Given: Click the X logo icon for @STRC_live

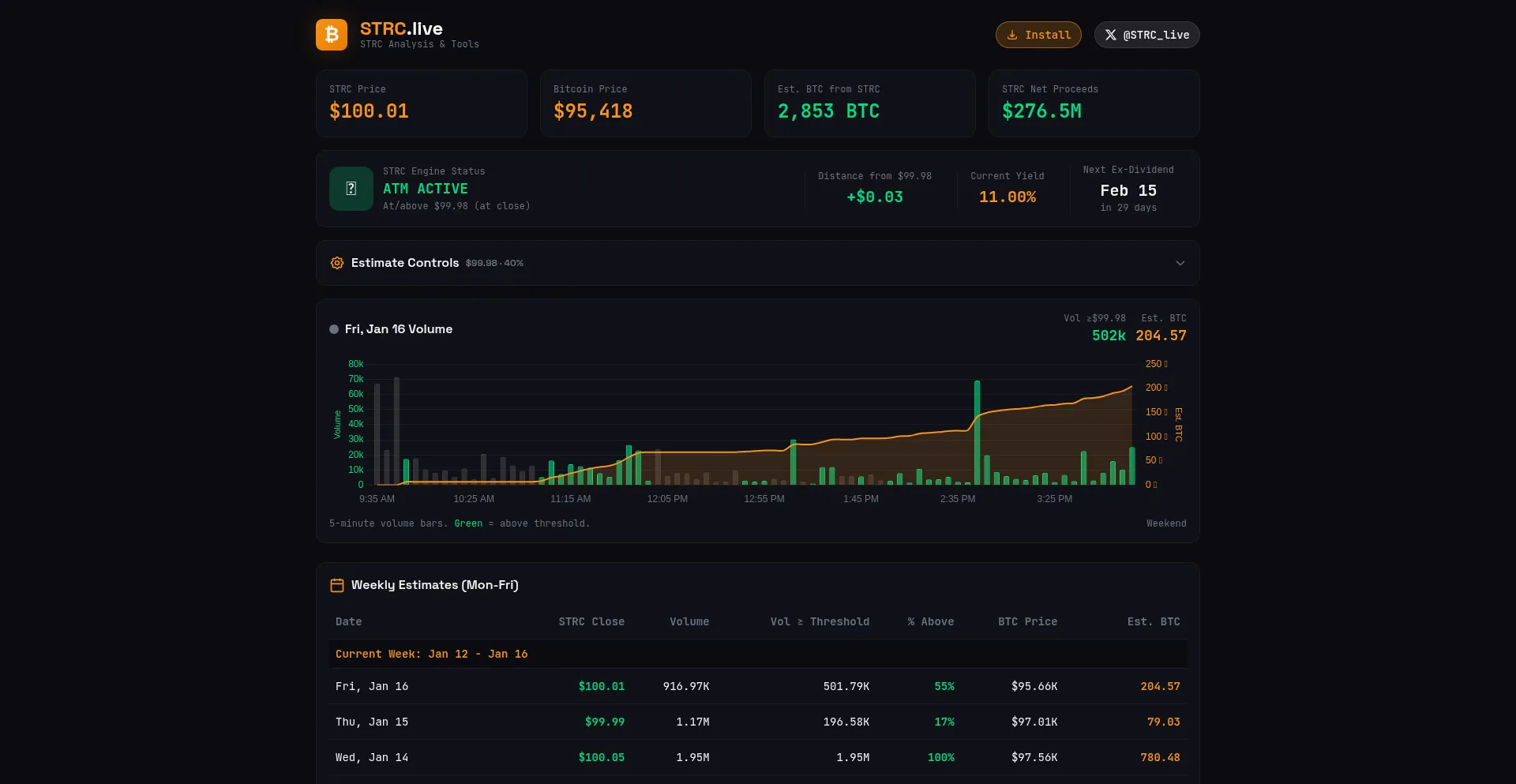Looking at the screenshot, I should 1110,35.
